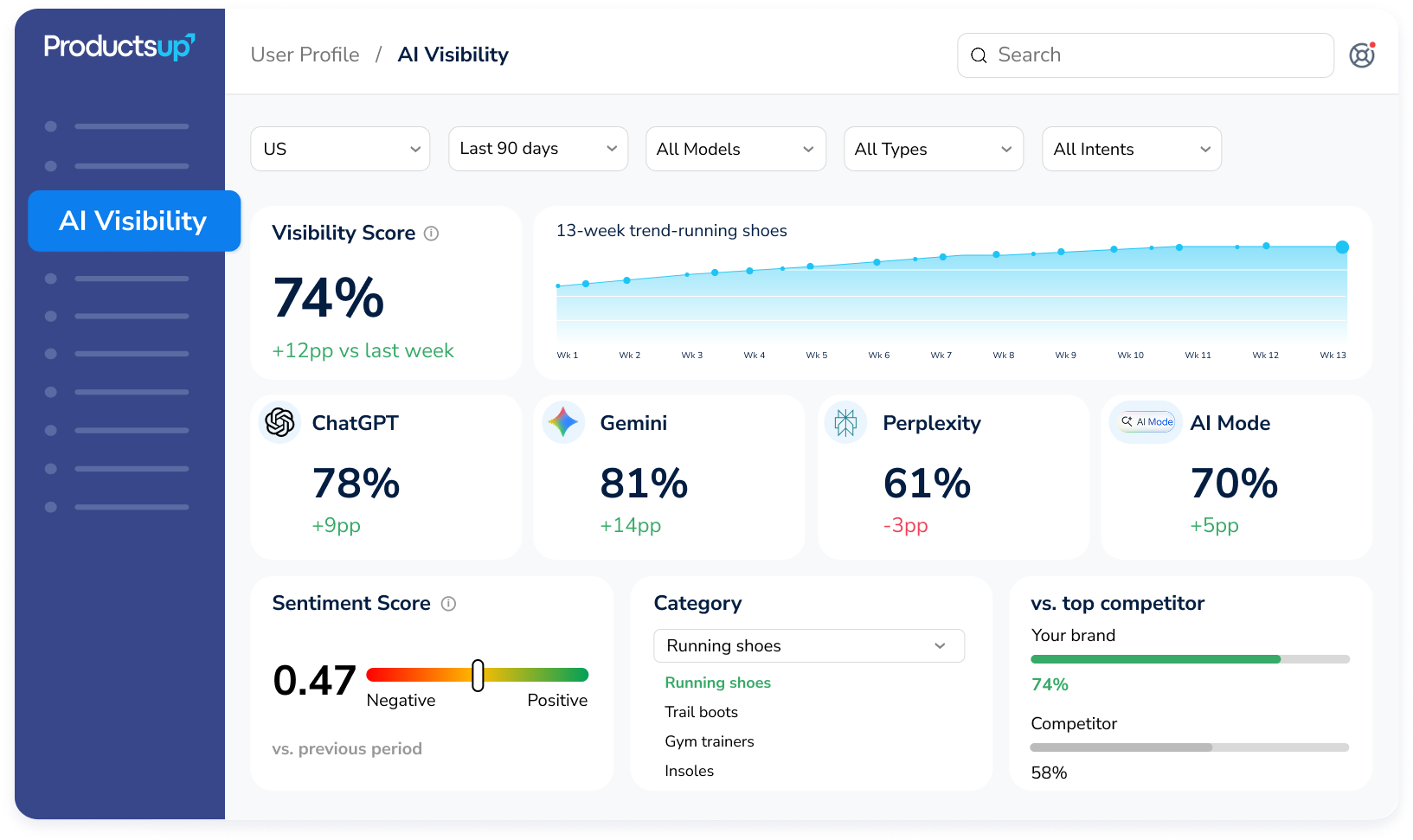Open the All Types dropdown
The height and width of the screenshot is (840, 1413).
pyautogui.click(x=934, y=149)
